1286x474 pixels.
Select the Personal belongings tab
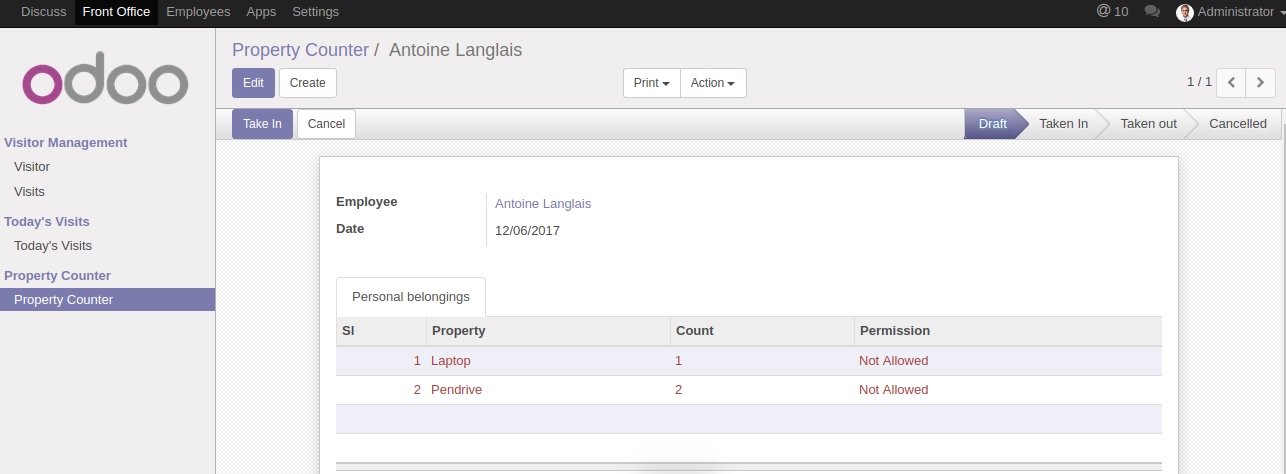pos(410,297)
